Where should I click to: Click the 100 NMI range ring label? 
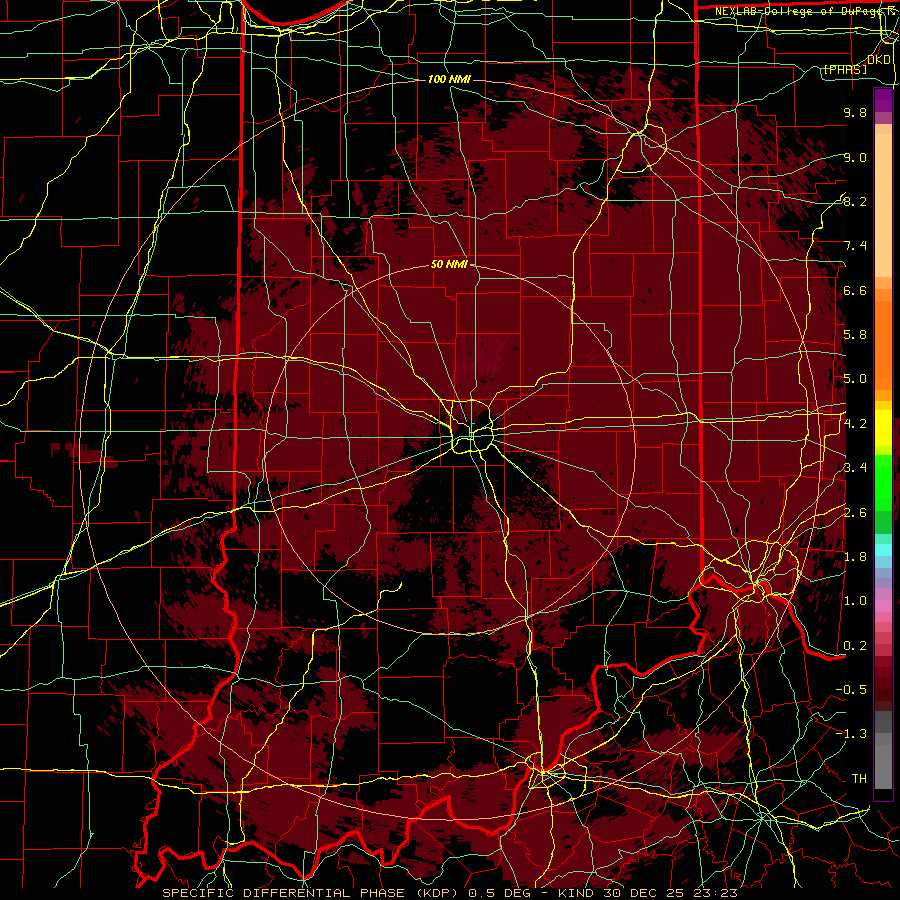[x=449, y=79]
